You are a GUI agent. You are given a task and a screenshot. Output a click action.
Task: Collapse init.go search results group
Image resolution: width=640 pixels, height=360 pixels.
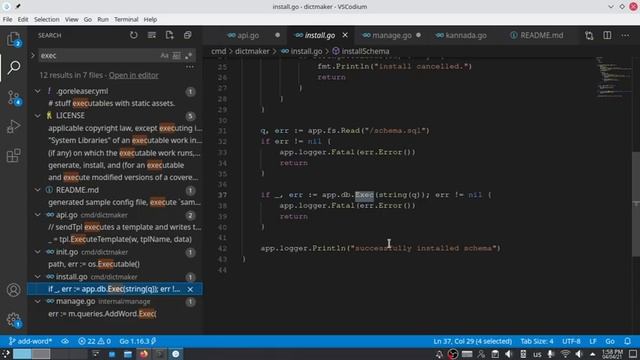click(38, 252)
